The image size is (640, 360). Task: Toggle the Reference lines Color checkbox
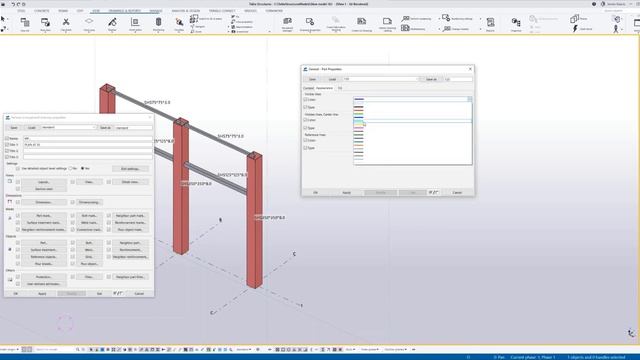305,140
